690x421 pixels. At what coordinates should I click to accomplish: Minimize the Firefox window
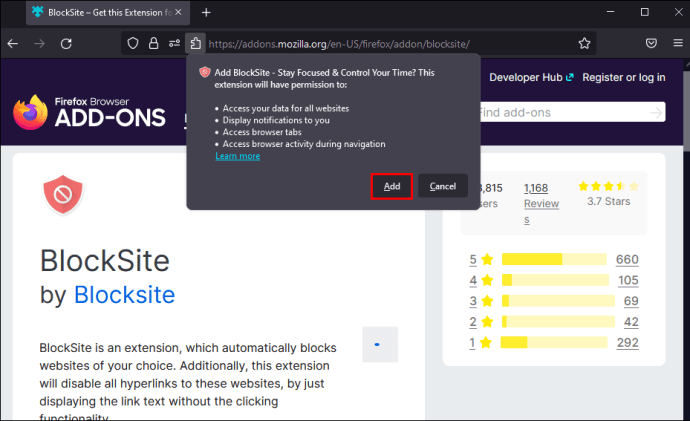click(x=610, y=12)
